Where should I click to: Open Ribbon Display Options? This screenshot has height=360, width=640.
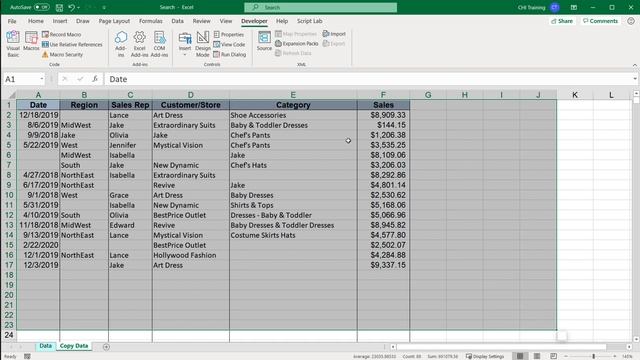click(573, 7)
